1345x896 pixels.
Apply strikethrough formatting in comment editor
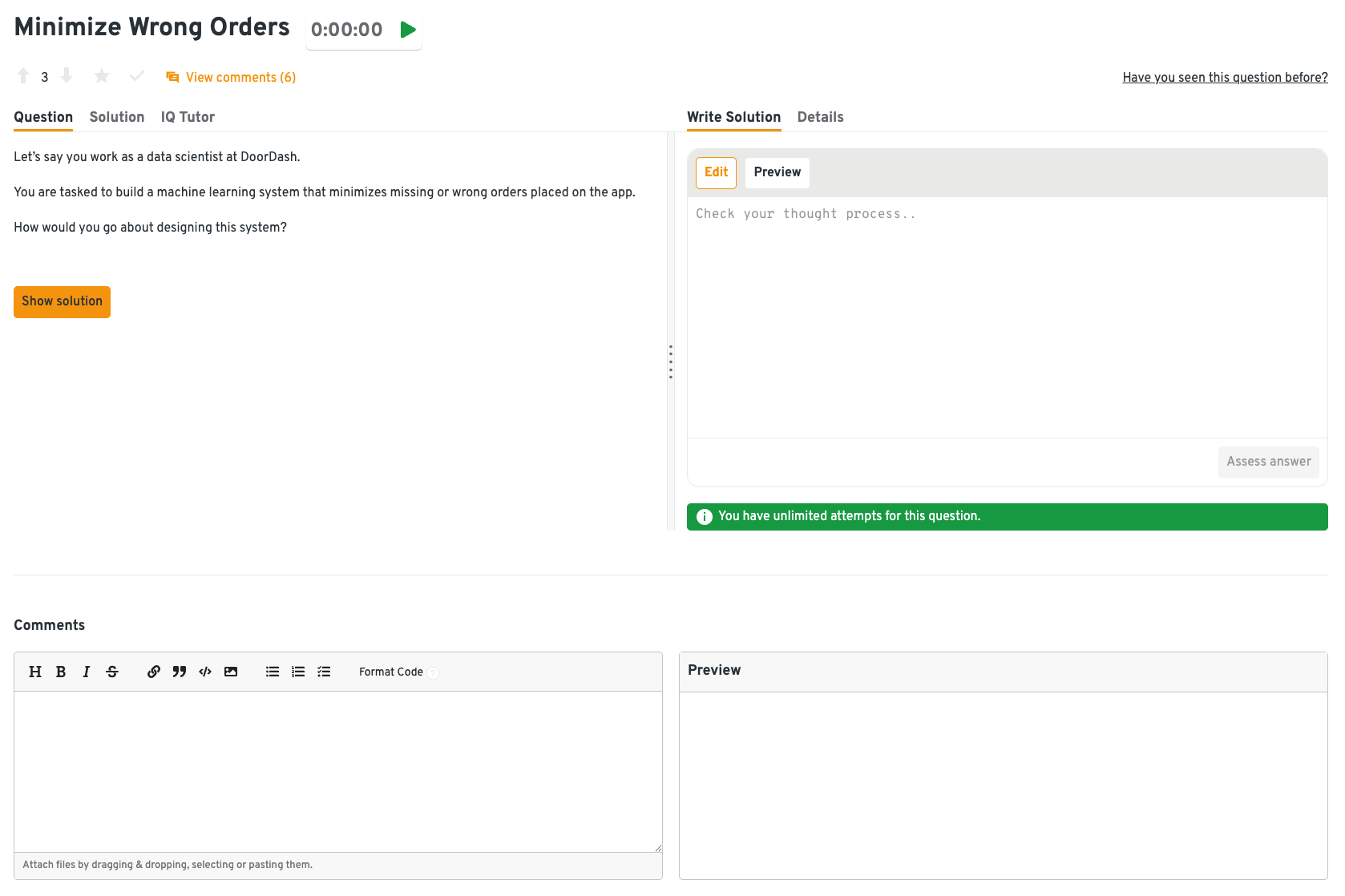(x=112, y=672)
